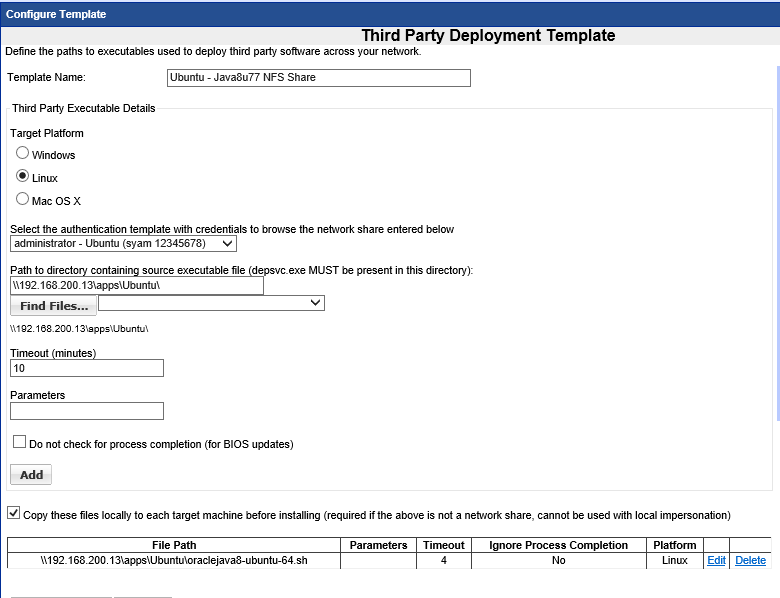Uncheck 'Copy these files locally' checkbox
The height and width of the screenshot is (598, 780).
coord(14,513)
